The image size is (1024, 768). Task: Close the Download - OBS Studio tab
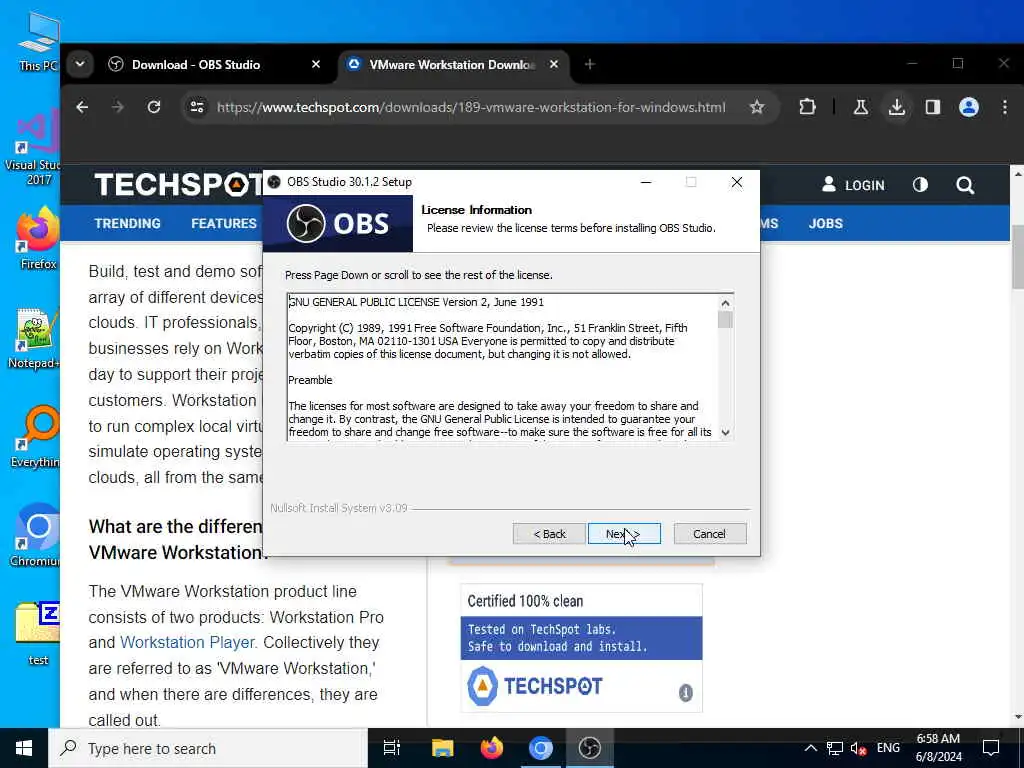tap(316, 64)
